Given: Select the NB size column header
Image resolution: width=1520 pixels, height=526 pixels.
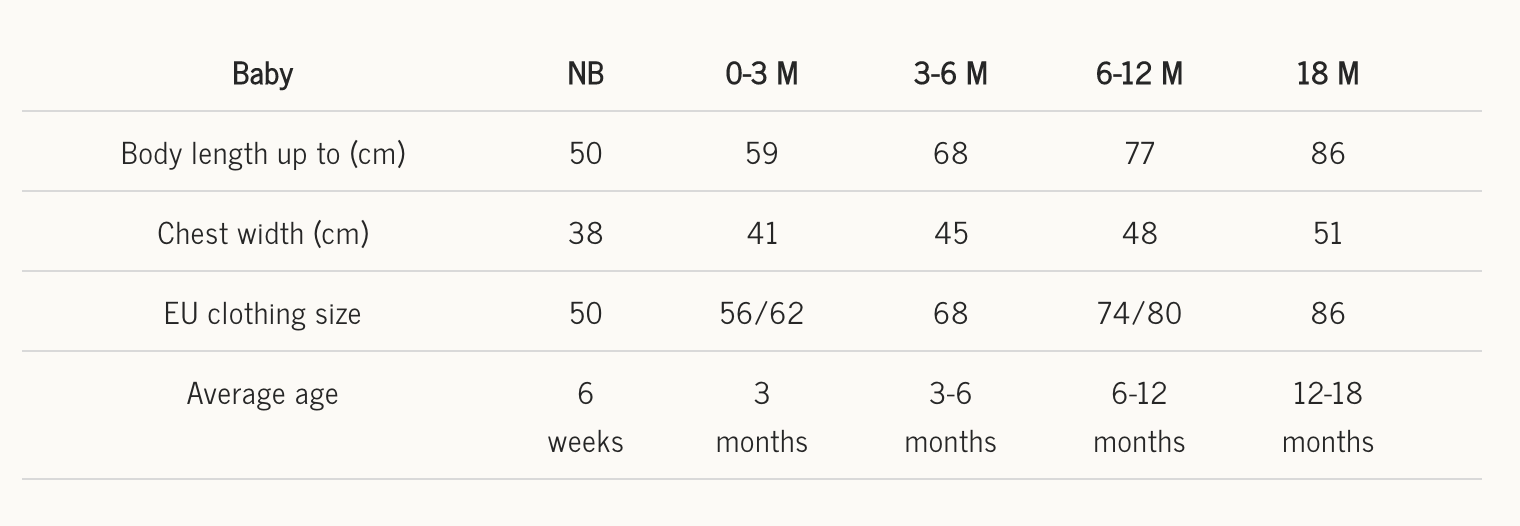Looking at the screenshot, I should pyautogui.click(x=585, y=74).
